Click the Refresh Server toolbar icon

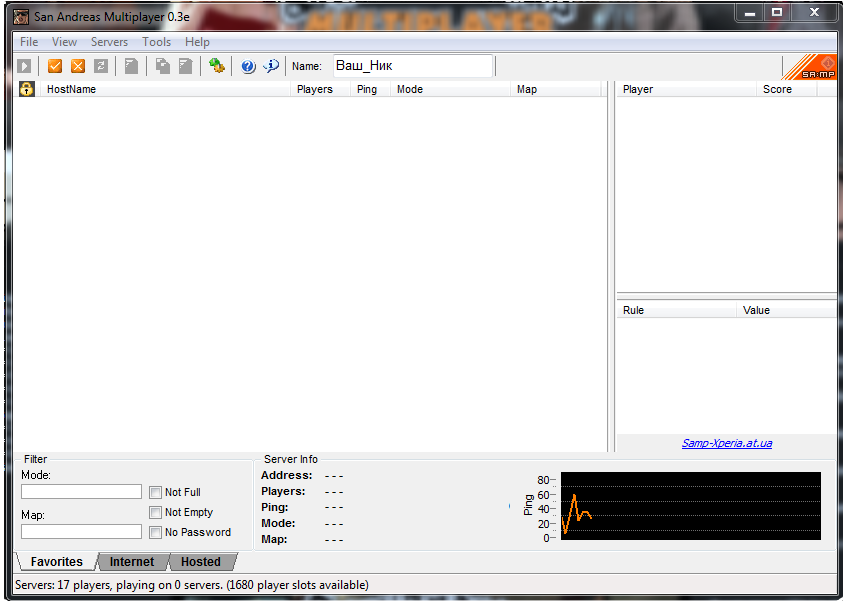tap(101, 66)
